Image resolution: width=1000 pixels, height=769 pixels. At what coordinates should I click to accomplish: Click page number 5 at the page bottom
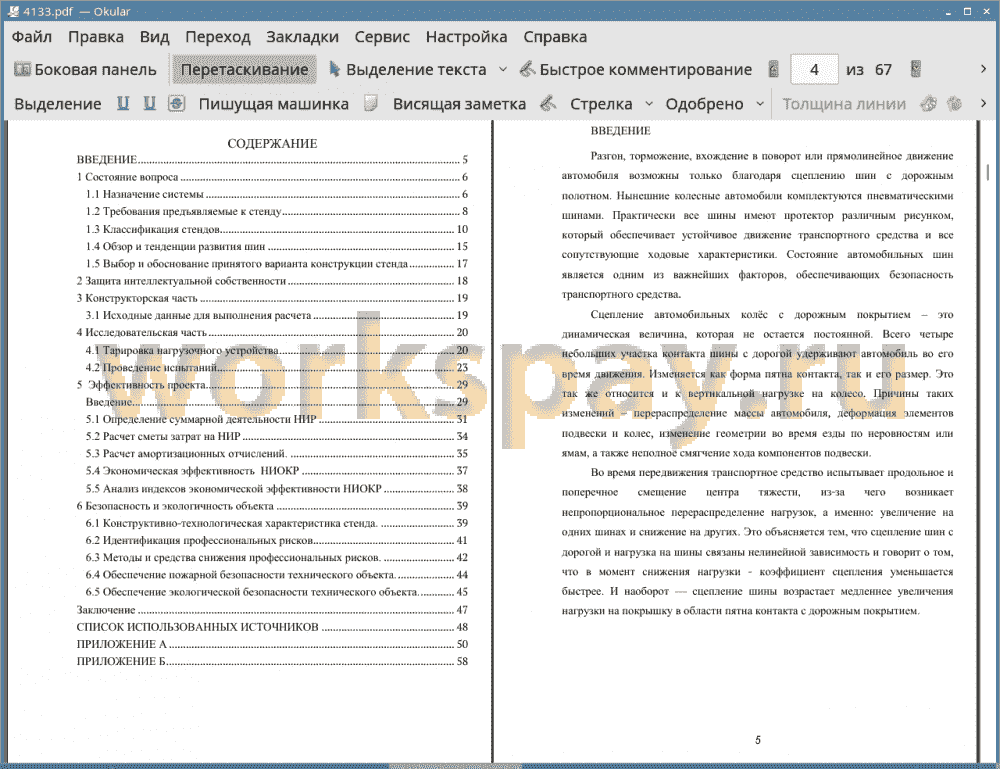[x=758, y=740]
